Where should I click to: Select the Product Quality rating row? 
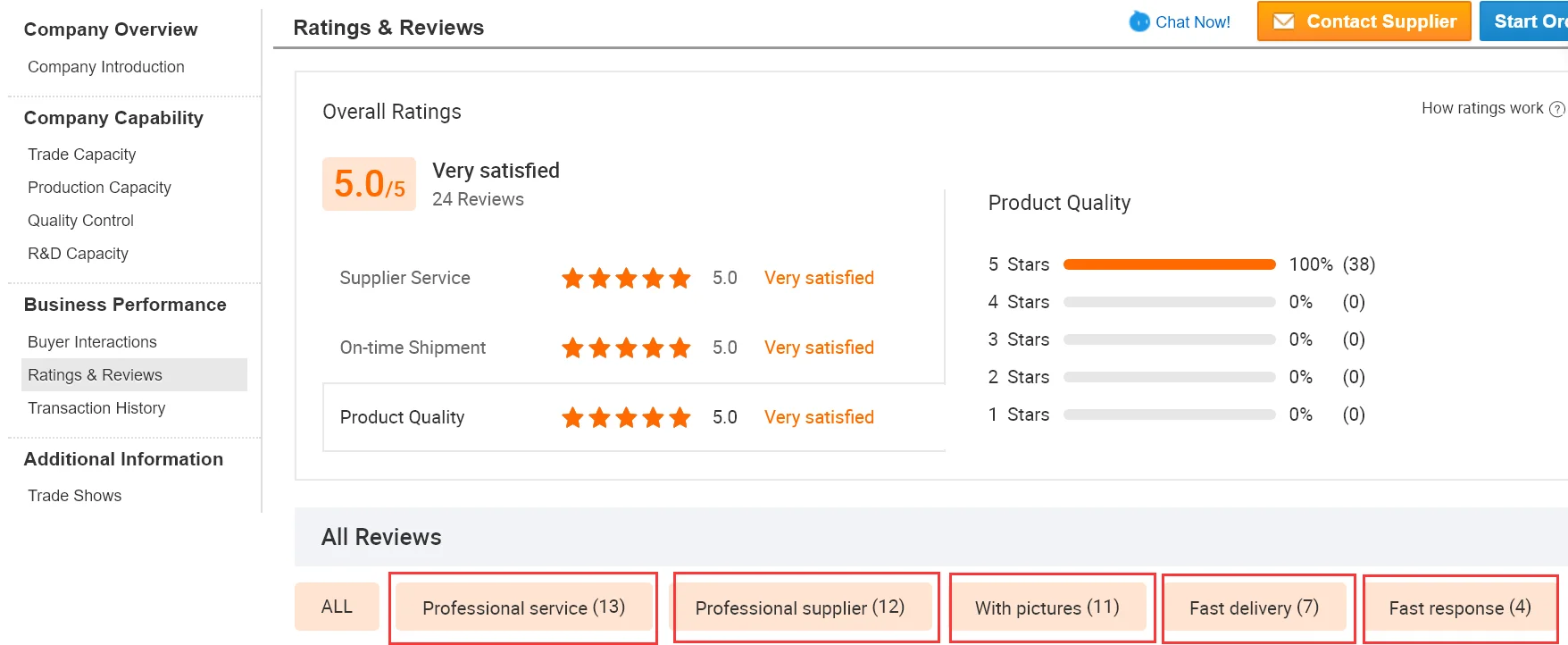[x=403, y=417]
